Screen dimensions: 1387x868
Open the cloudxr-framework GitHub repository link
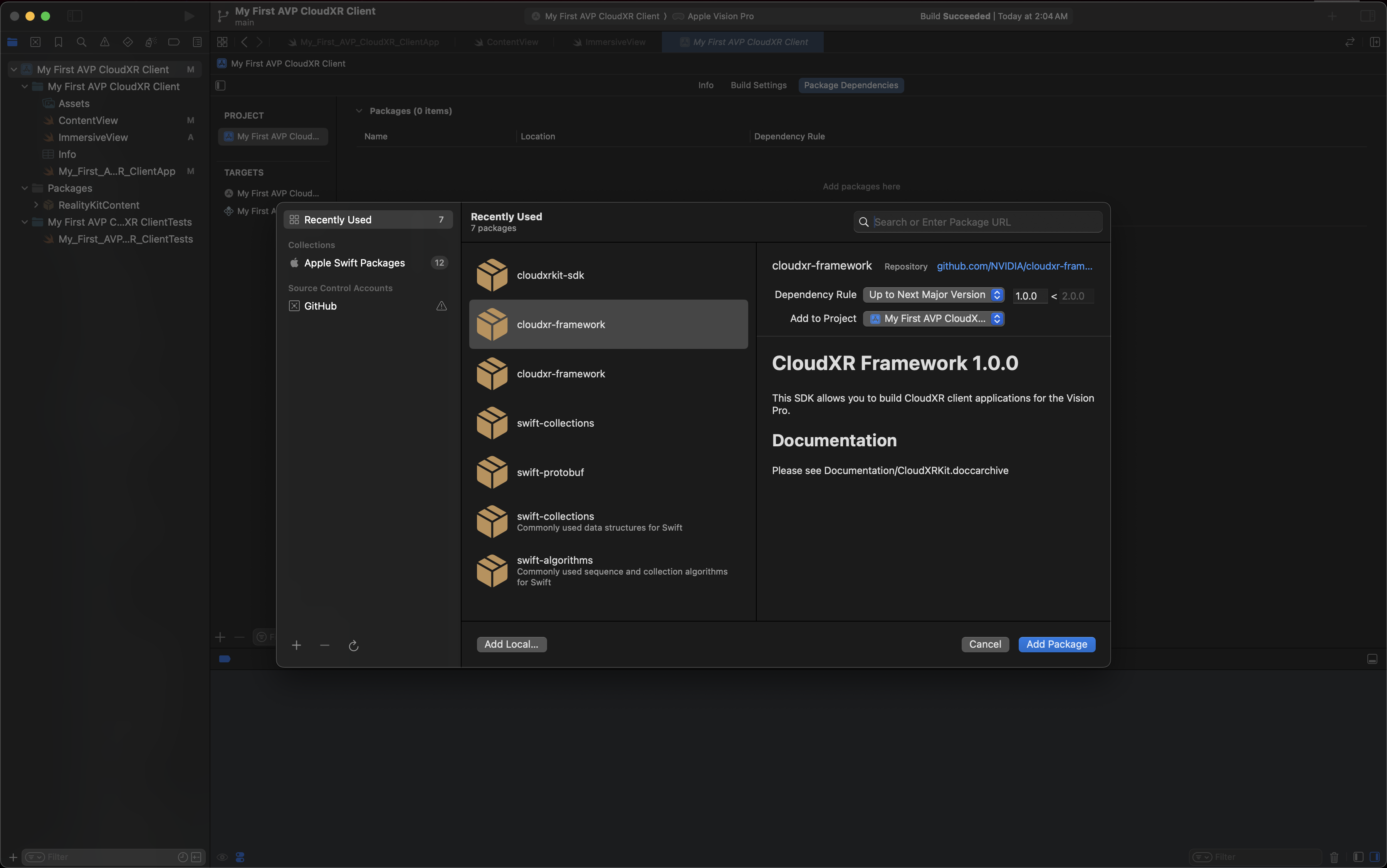1014,266
